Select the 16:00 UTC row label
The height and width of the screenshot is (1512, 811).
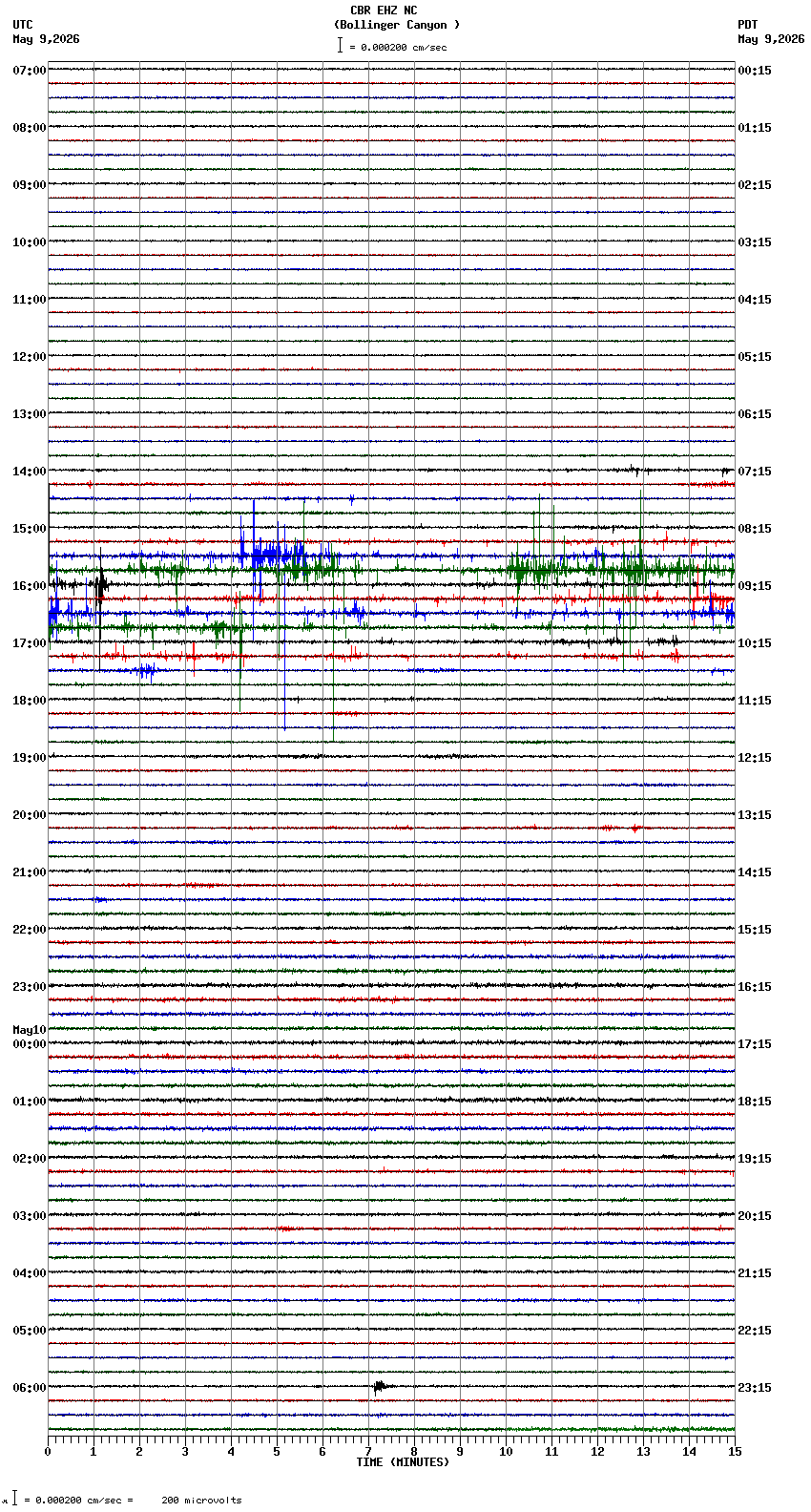30,586
